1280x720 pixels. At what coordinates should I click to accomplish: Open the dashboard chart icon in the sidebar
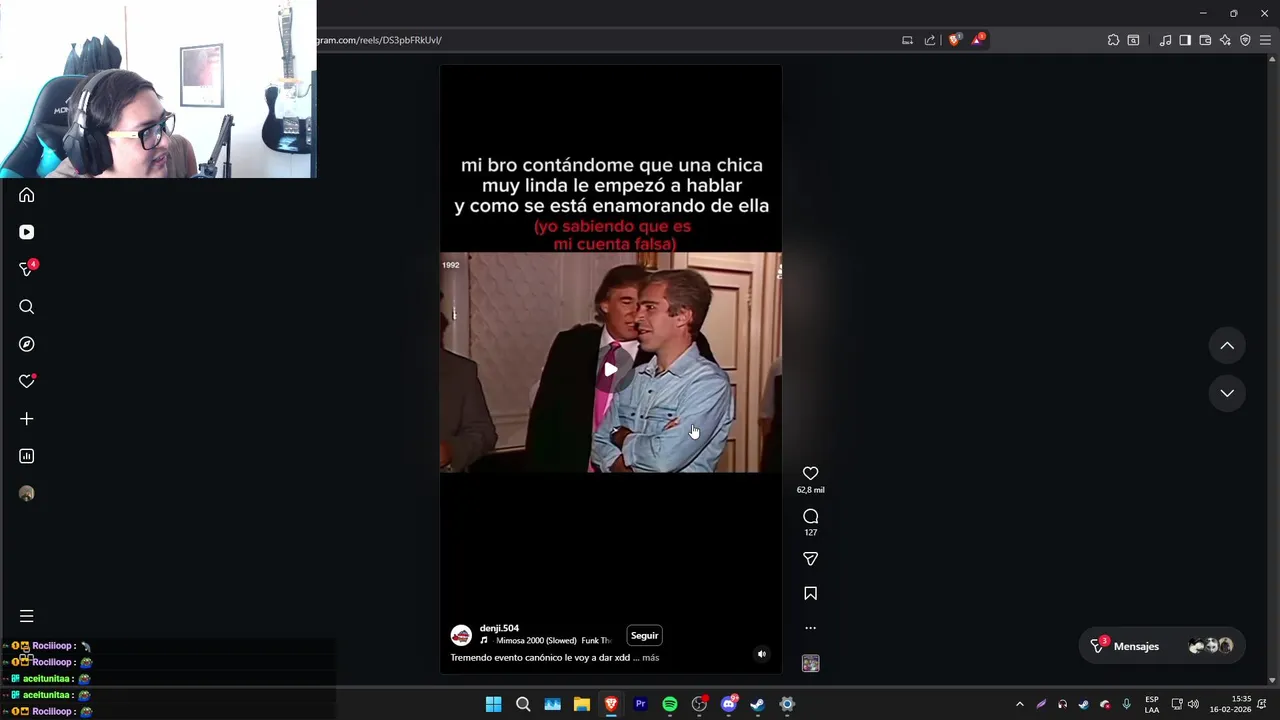27,456
